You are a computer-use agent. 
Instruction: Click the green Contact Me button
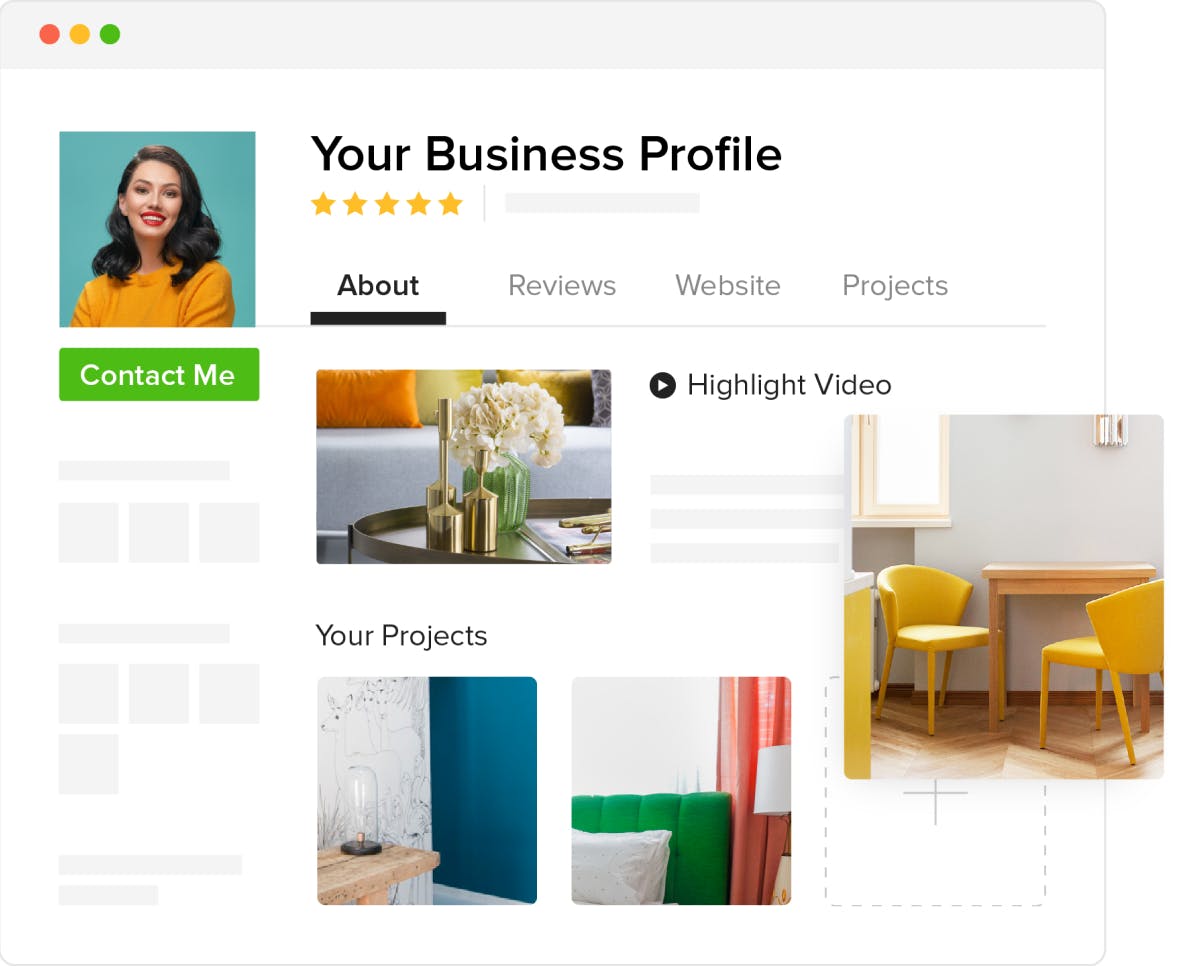point(159,375)
